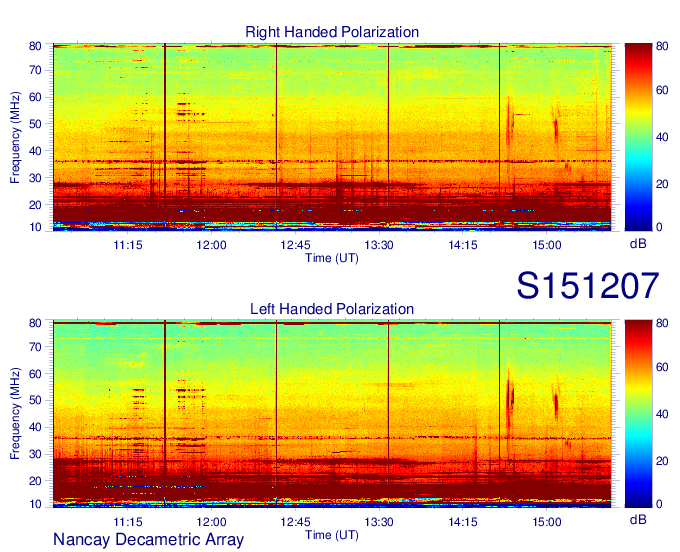Screen dimensions: 680x552
Task: Click the 14:15 tick label on bottom plot
Action: pos(463,522)
